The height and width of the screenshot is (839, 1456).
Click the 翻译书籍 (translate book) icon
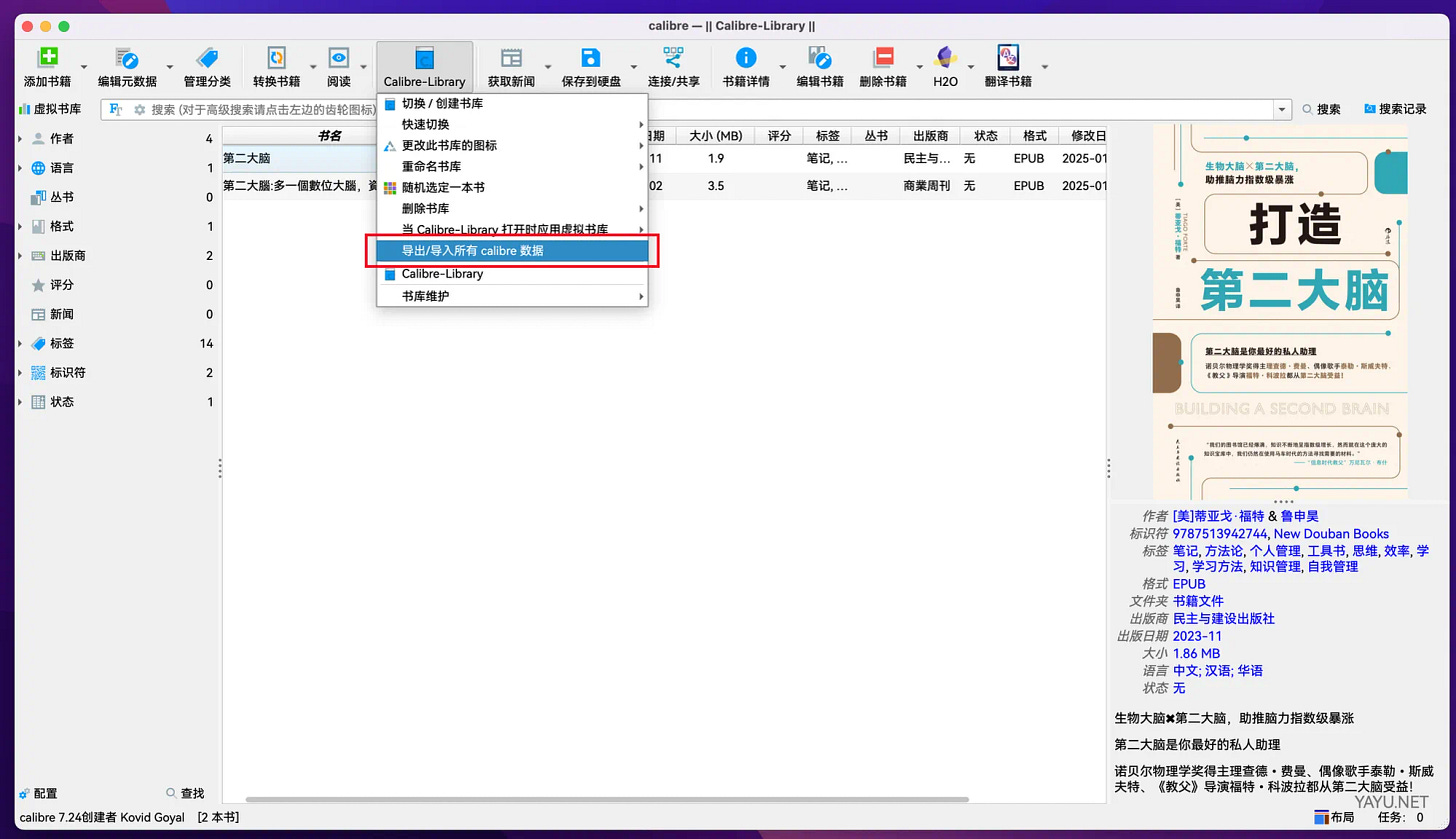click(x=1007, y=58)
